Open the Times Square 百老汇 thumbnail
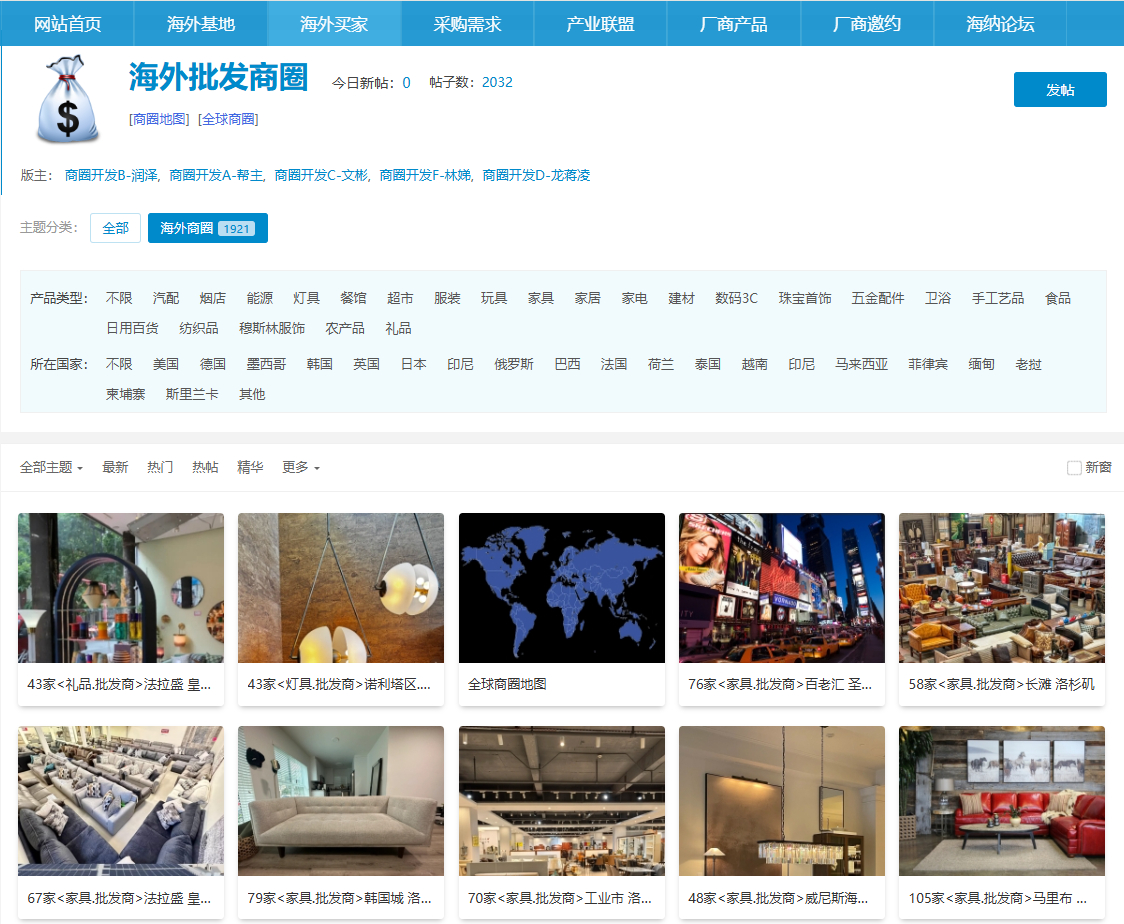The image size is (1124, 924). 781,588
